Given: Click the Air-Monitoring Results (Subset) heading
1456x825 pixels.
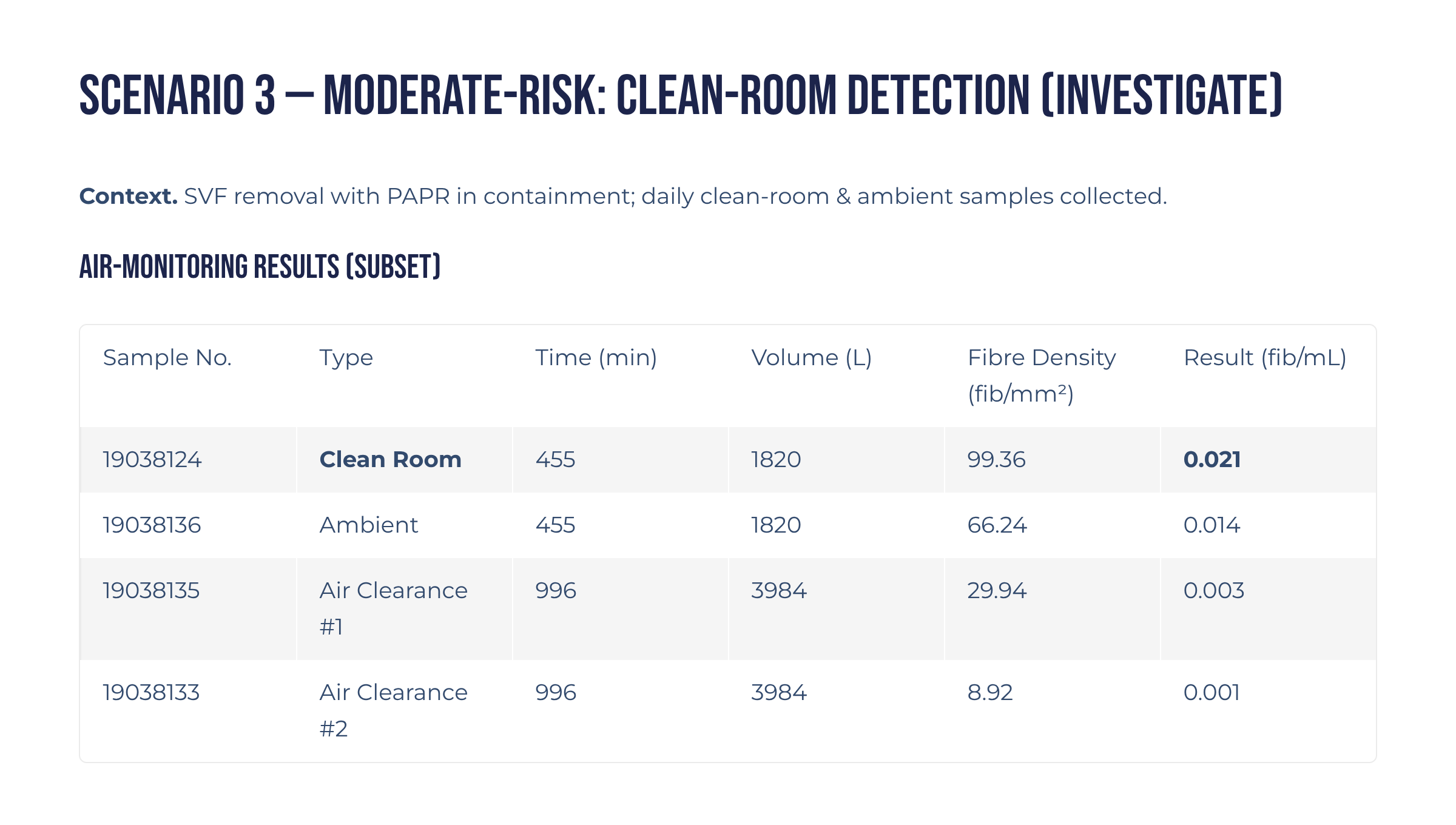Looking at the screenshot, I should point(260,267).
